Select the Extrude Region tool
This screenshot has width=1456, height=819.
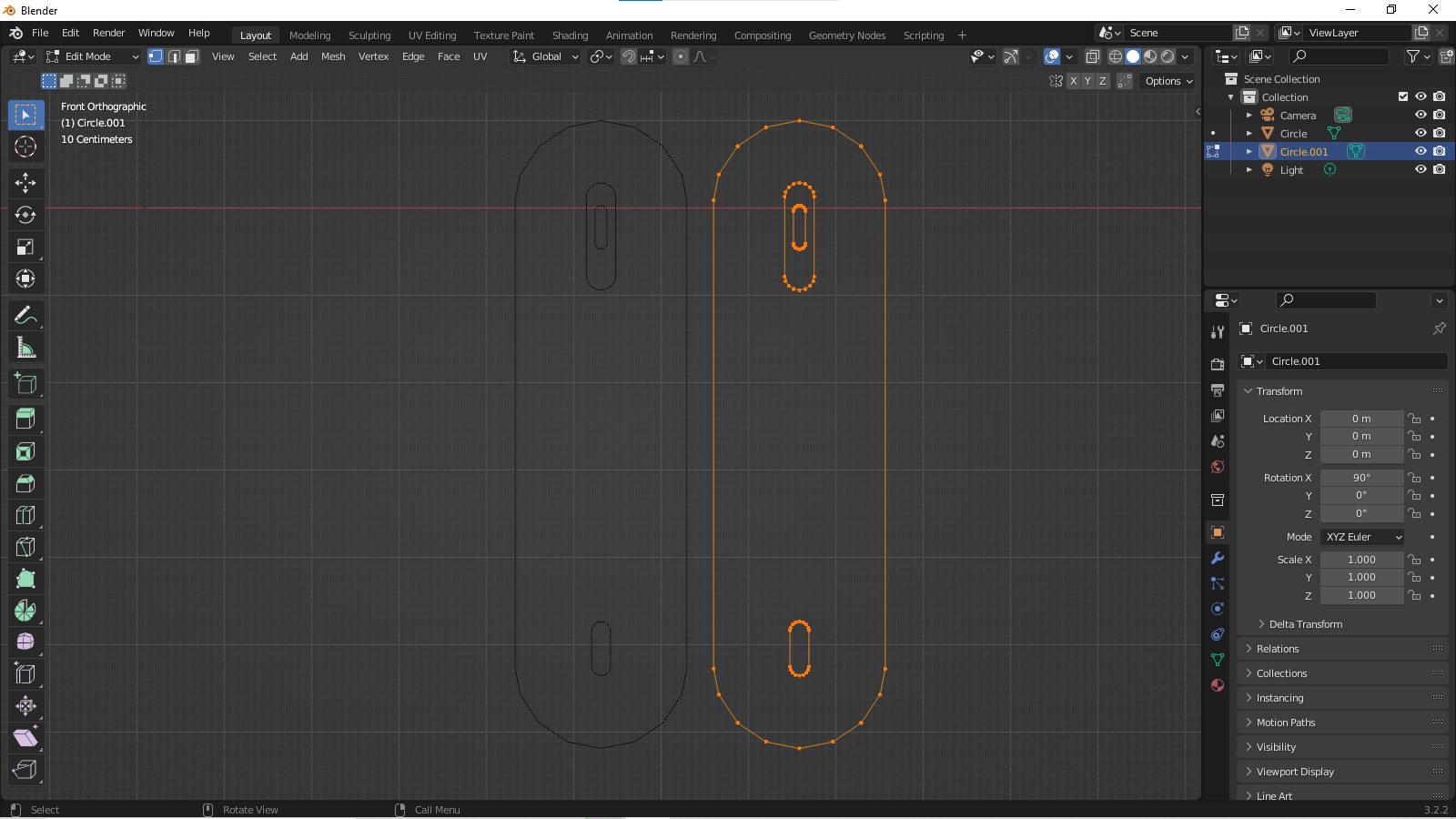[x=25, y=420]
